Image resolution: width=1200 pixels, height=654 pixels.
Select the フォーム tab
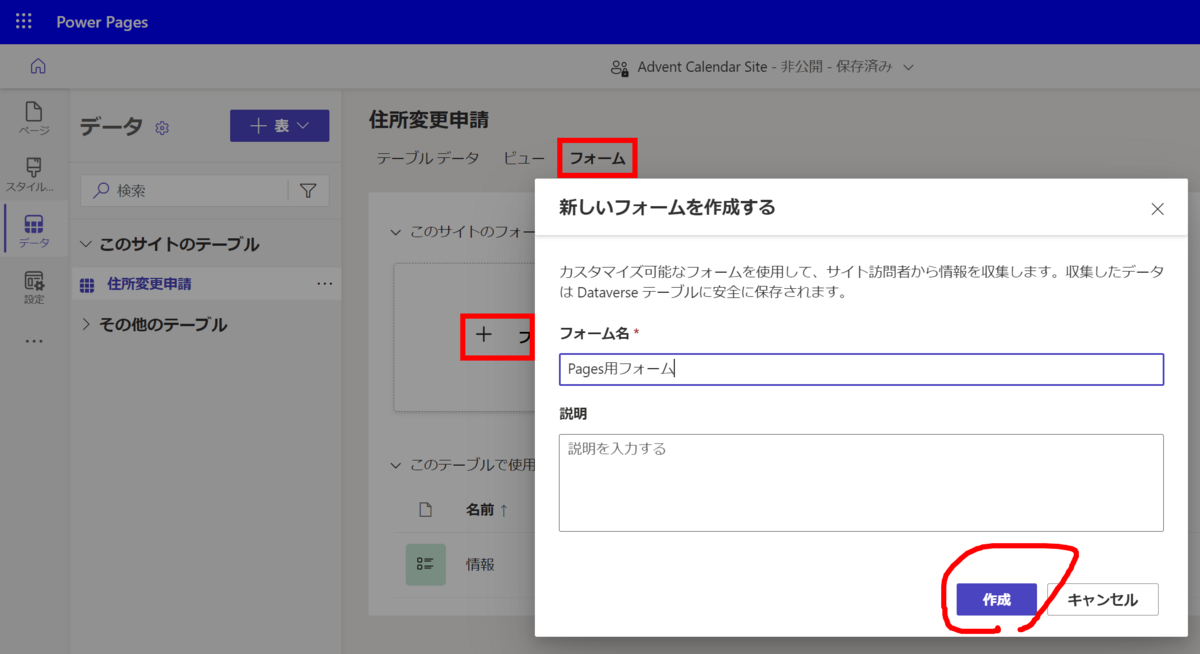(597, 158)
